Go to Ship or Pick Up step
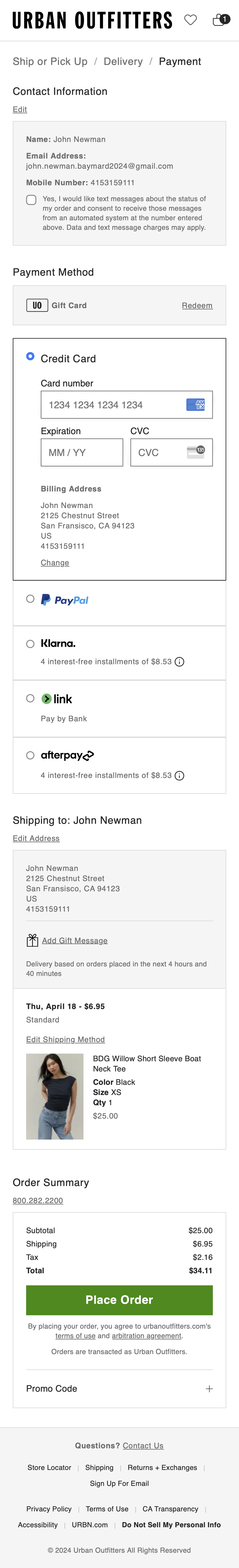This screenshot has height=1568, width=239. coord(50,62)
